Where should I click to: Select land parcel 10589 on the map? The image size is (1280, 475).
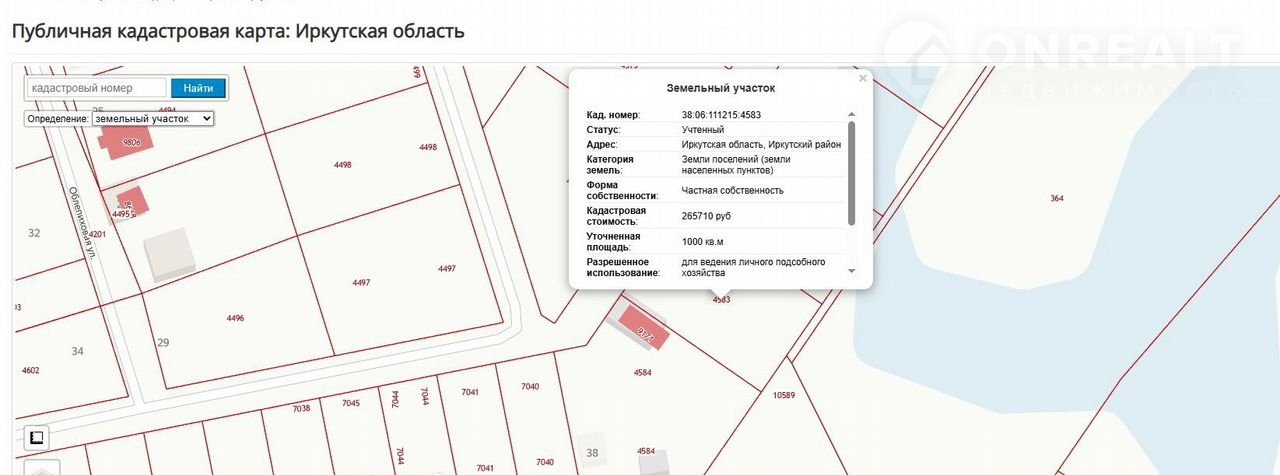point(784,395)
